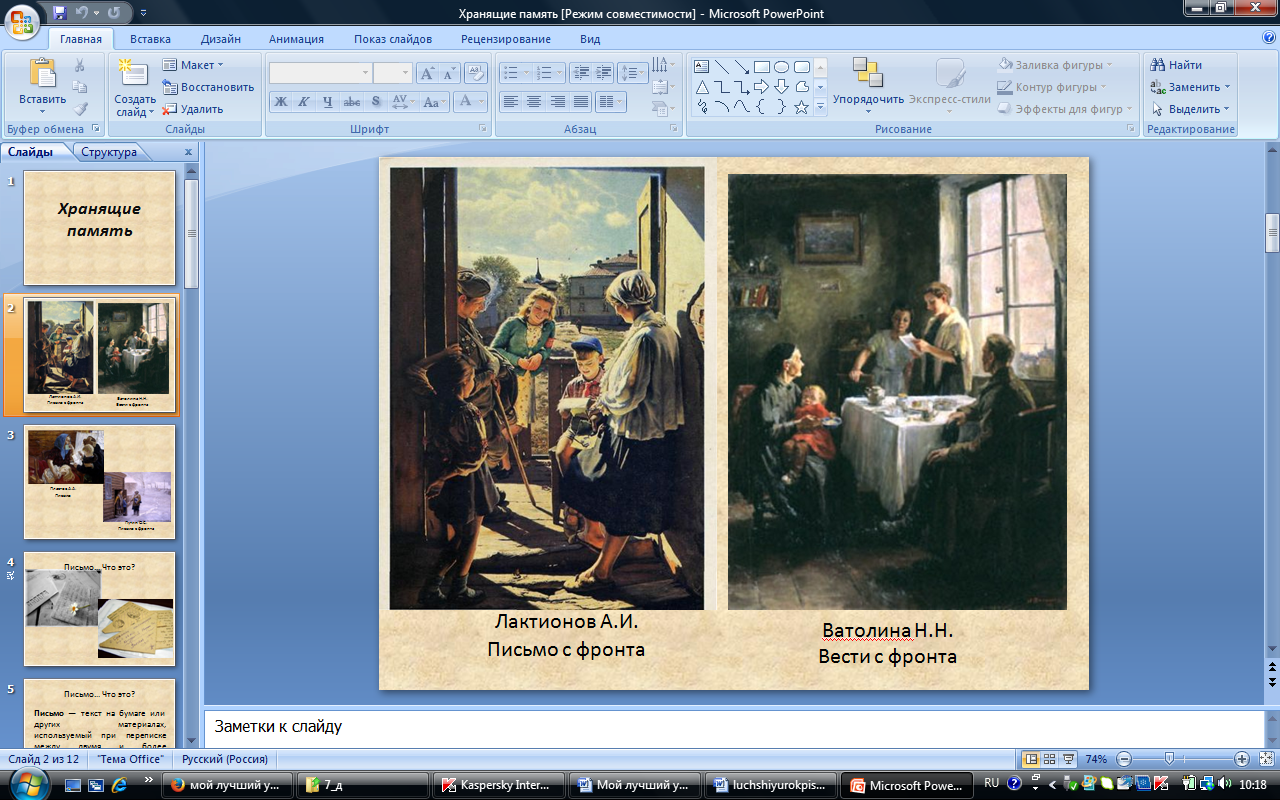Open the Kaspersky Internet Security taskbar button
1280x800 pixels.
[498, 785]
